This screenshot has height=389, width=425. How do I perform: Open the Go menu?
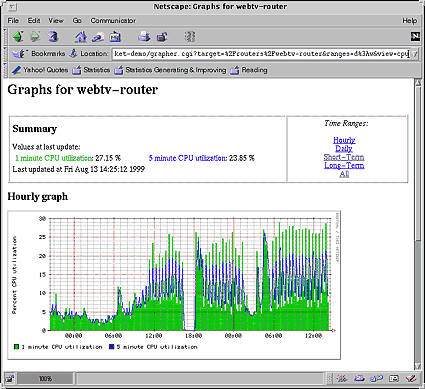[x=77, y=21]
